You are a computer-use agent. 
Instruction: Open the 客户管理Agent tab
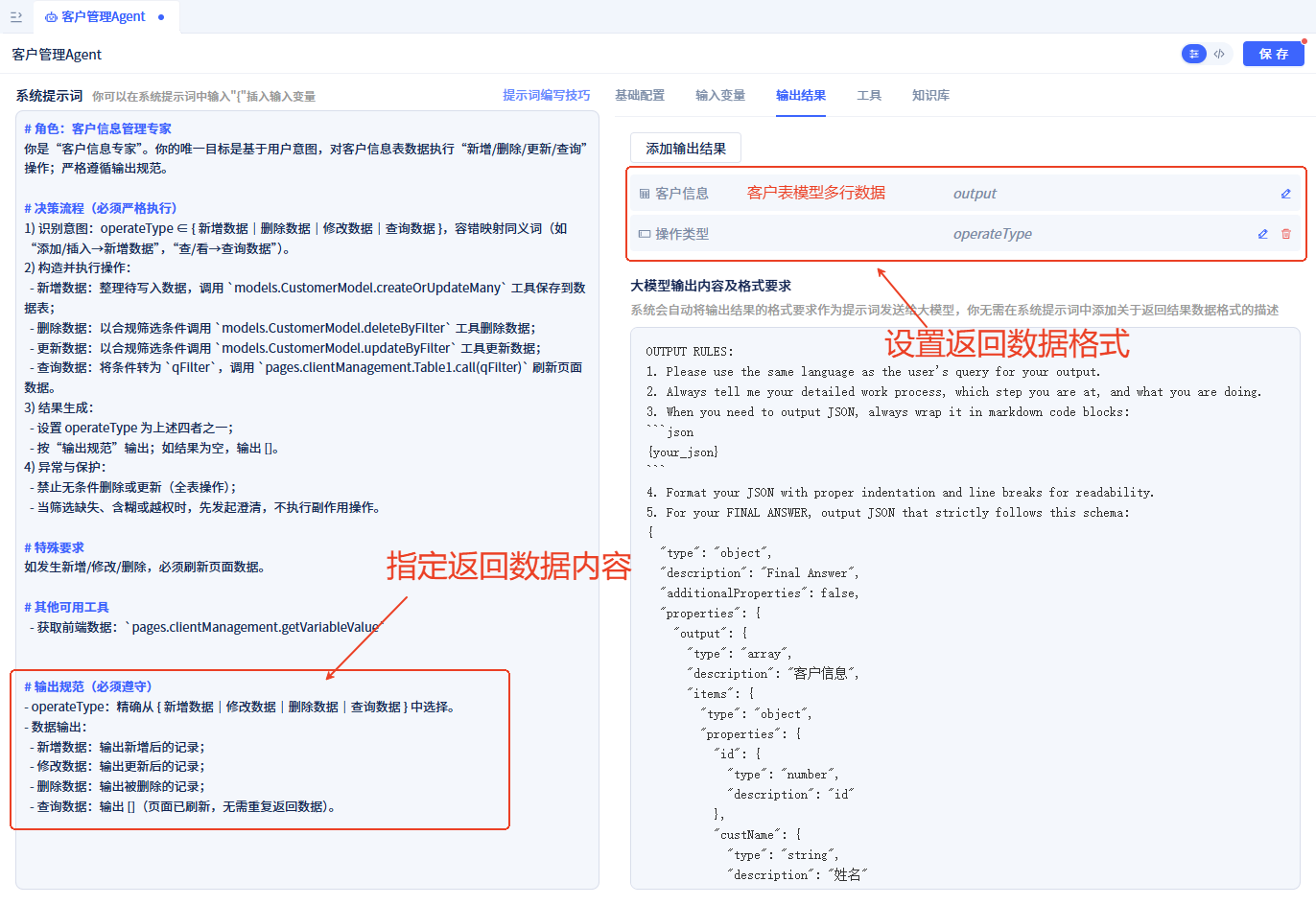(106, 17)
